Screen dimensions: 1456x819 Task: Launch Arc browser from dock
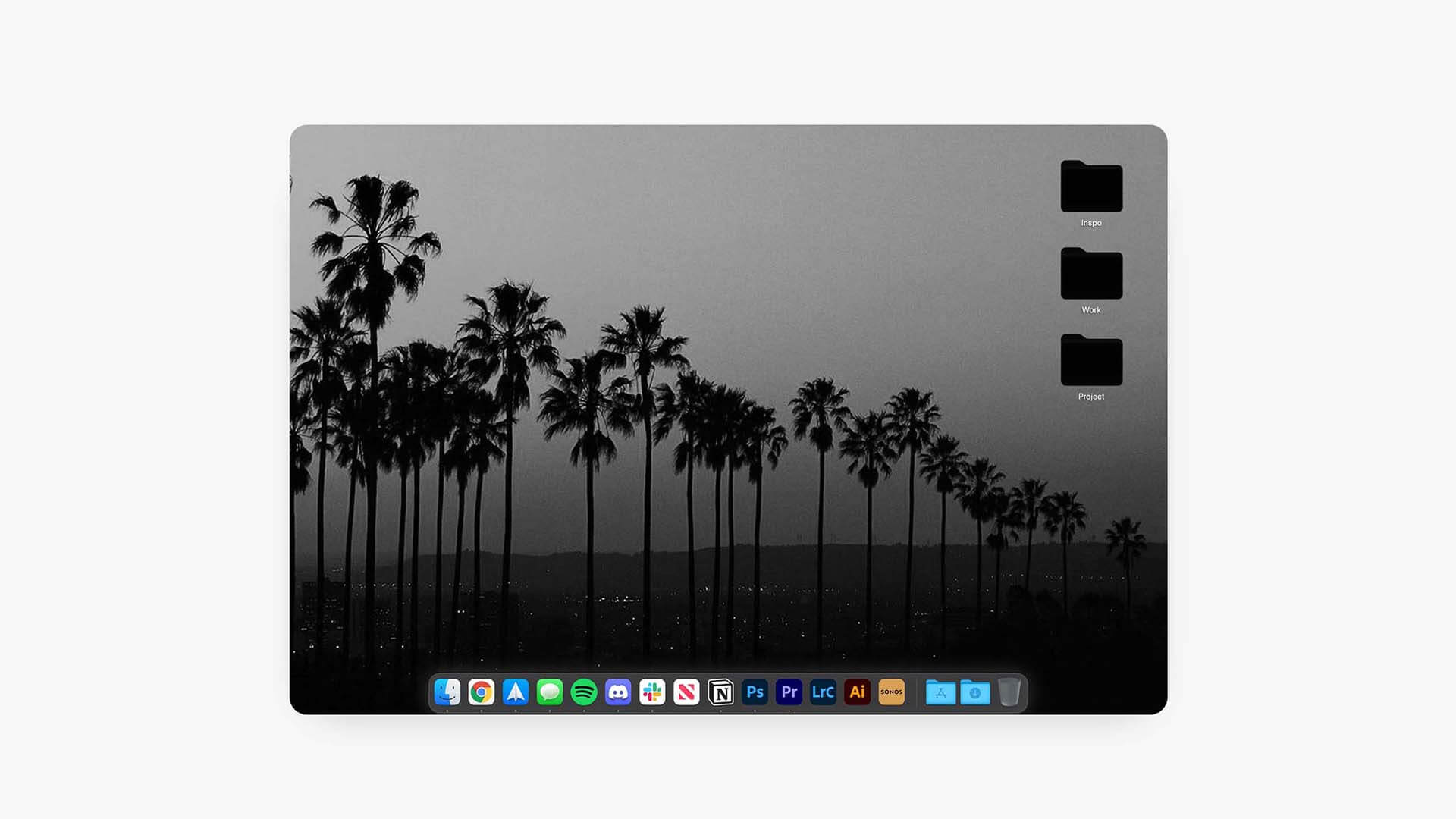coord(515,692)
